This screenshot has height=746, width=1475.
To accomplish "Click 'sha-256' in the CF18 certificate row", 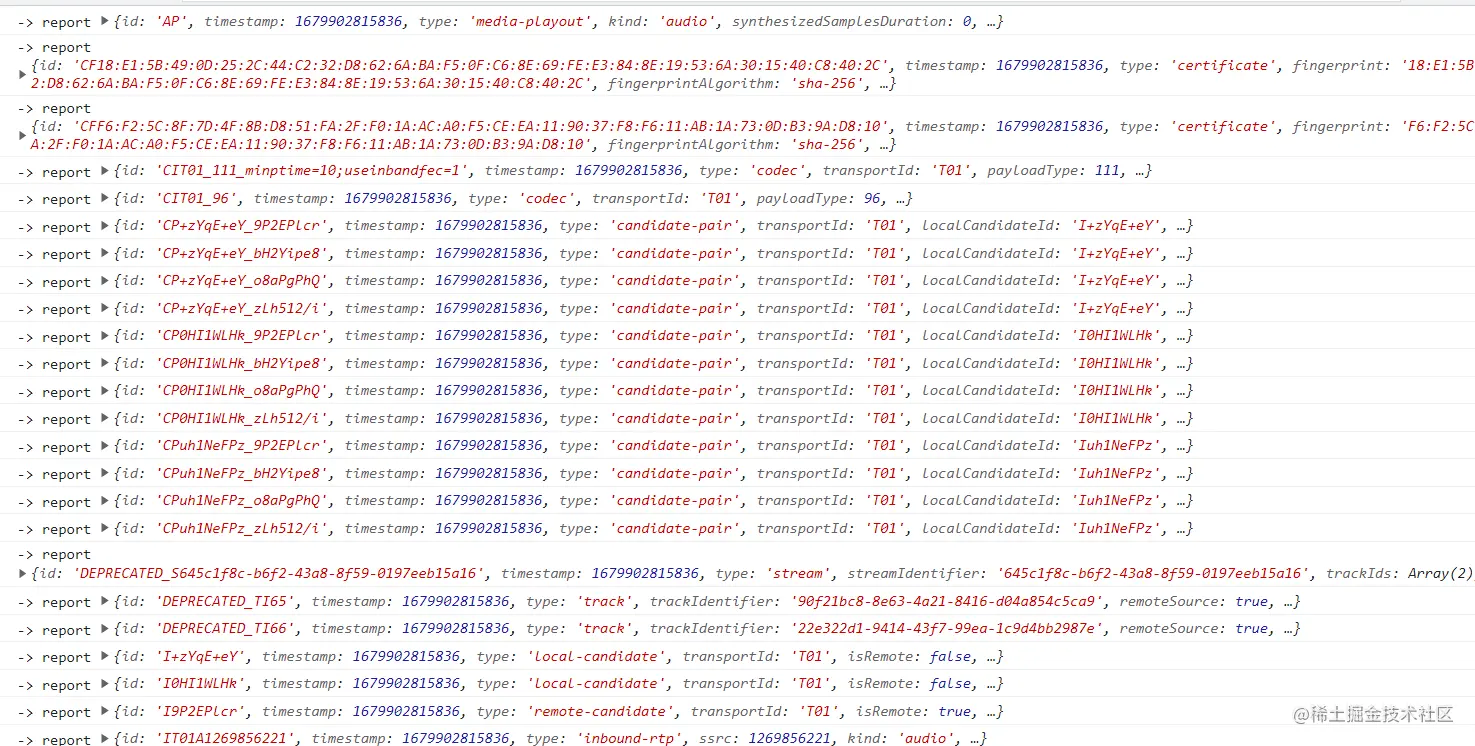I will (828, 84).
